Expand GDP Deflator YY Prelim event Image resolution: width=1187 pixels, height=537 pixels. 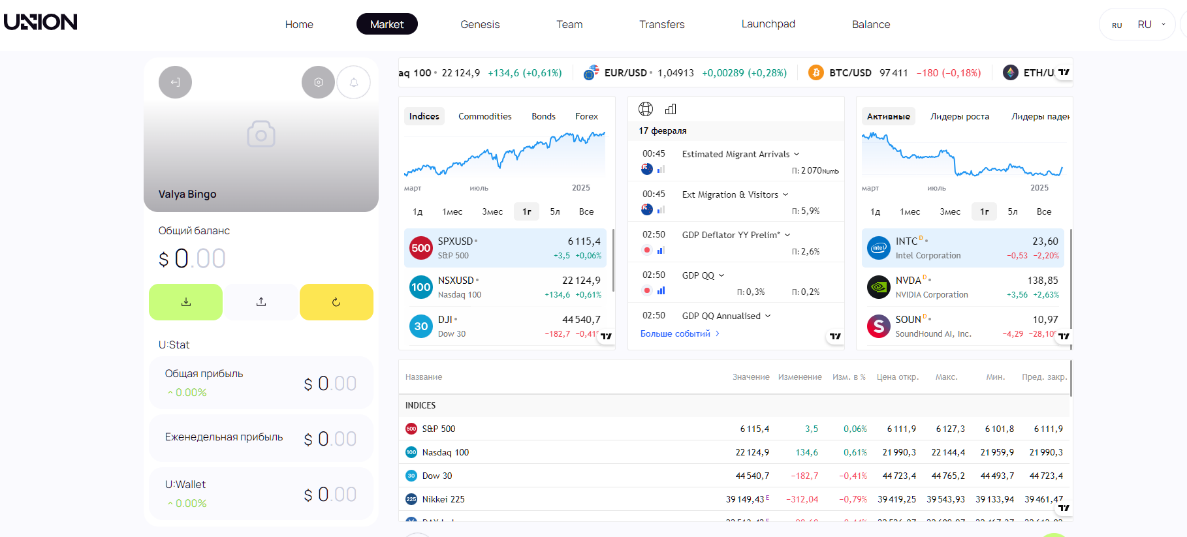pyautogui.click(x=737, y=235)
